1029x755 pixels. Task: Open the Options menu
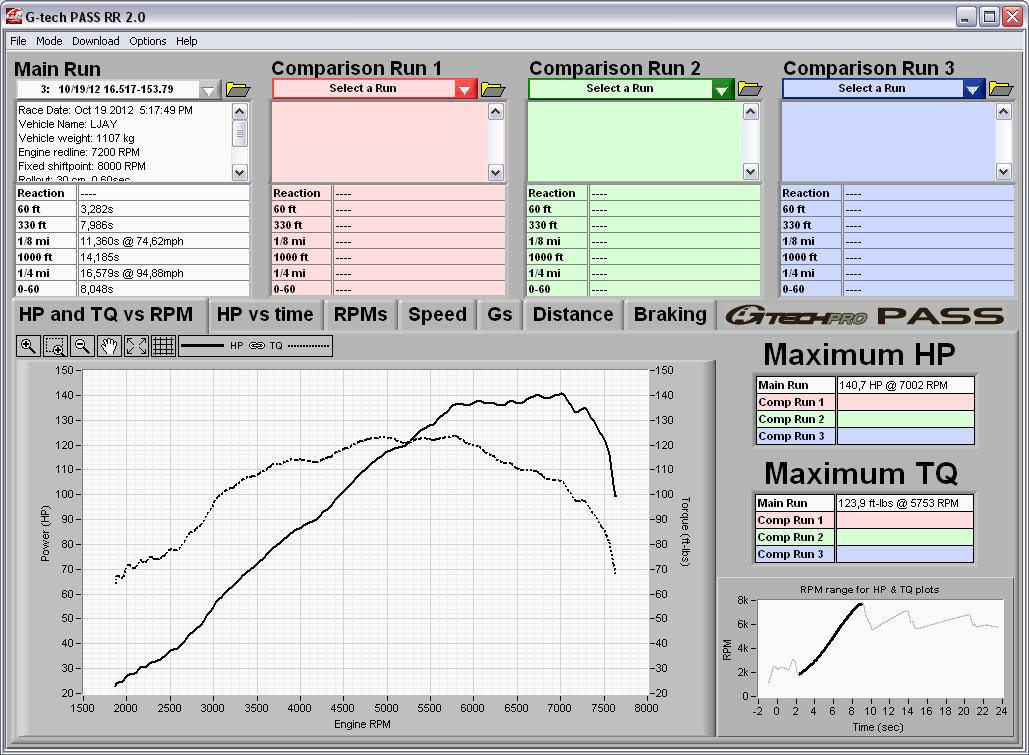(x=147, y=41)
